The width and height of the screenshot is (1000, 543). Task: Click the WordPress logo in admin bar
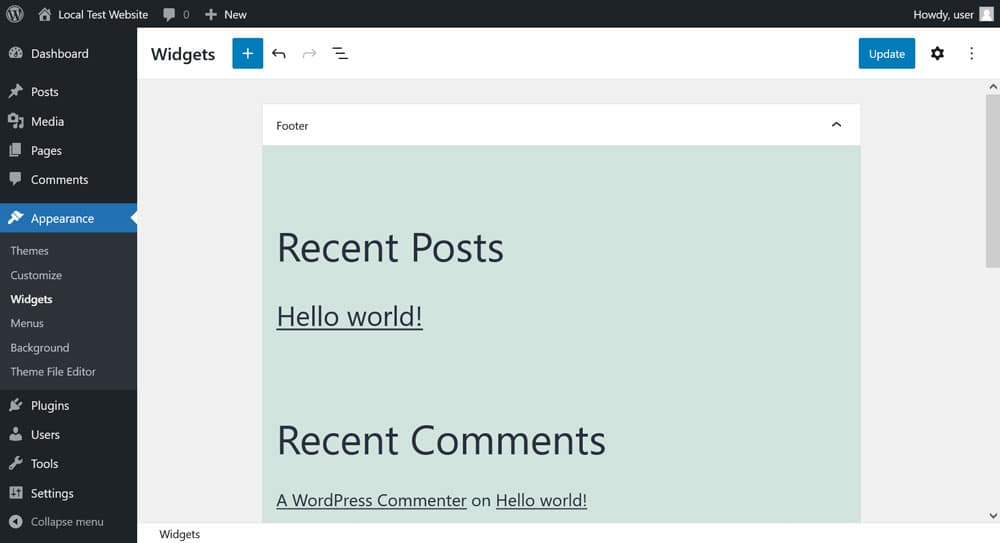[x=14, y=14]
